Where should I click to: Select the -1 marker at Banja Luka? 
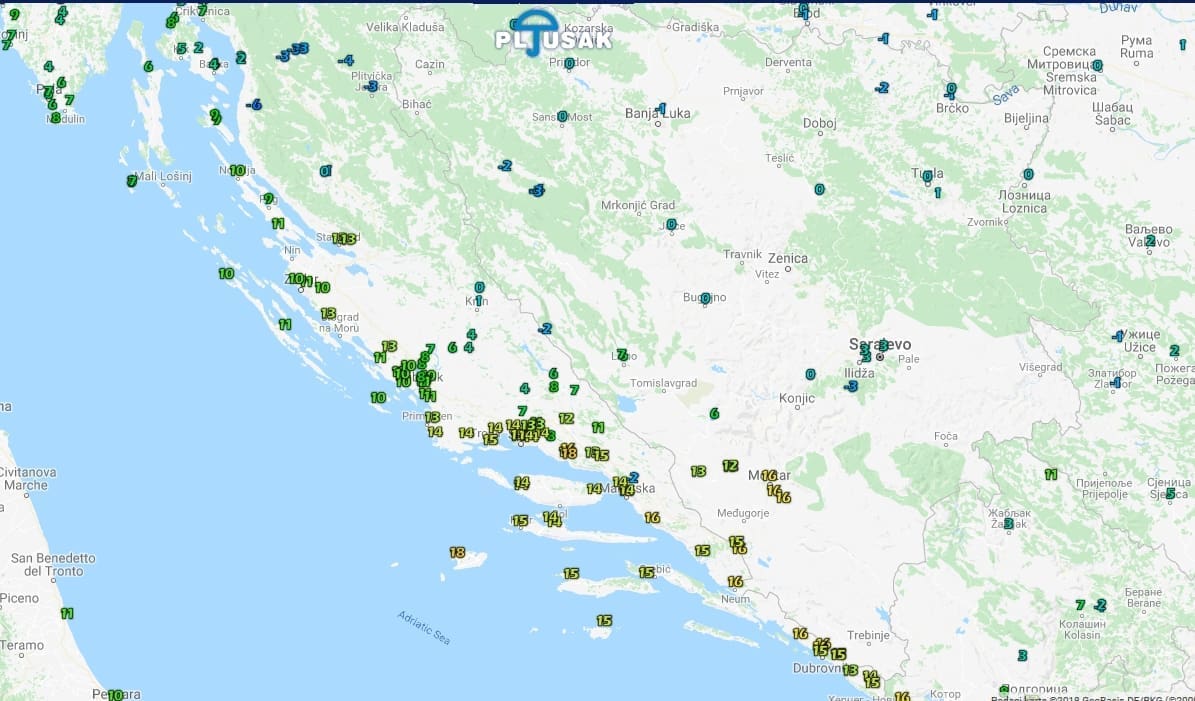[x=660, y=108]
